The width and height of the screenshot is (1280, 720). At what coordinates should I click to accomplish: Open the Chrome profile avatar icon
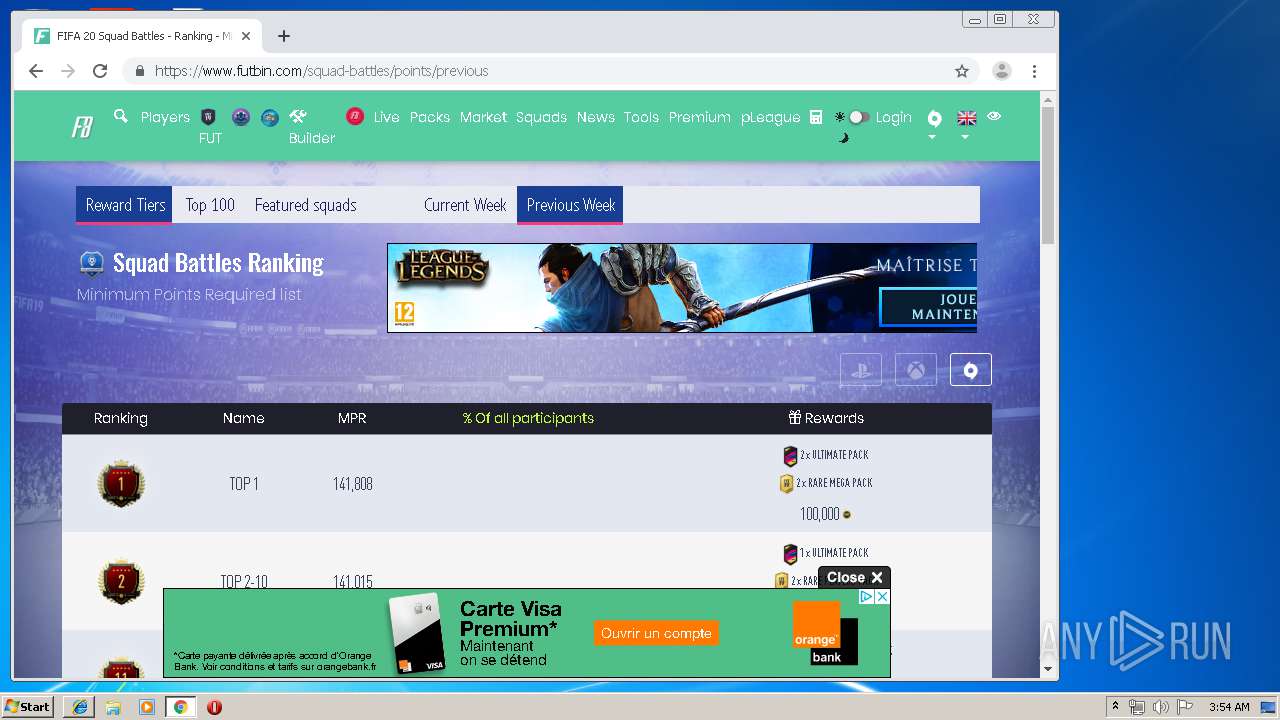pyautogui.click(x=1001, y=71)
